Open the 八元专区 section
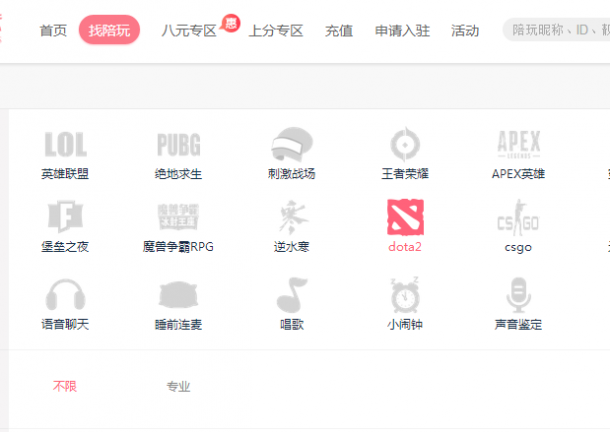This screenshot has height=432, width=610. tap(189, 30)
